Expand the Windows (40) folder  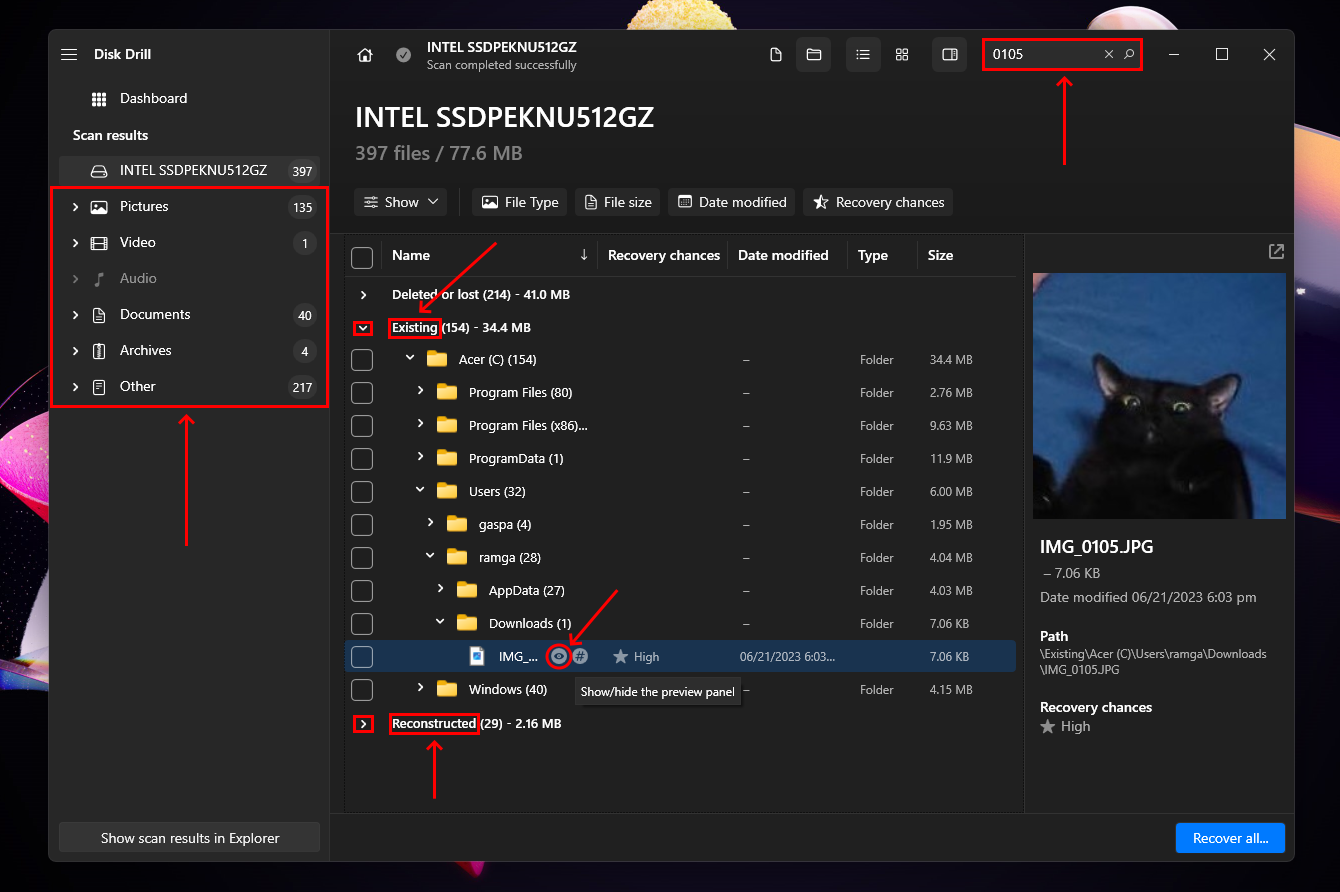point(420,688)
